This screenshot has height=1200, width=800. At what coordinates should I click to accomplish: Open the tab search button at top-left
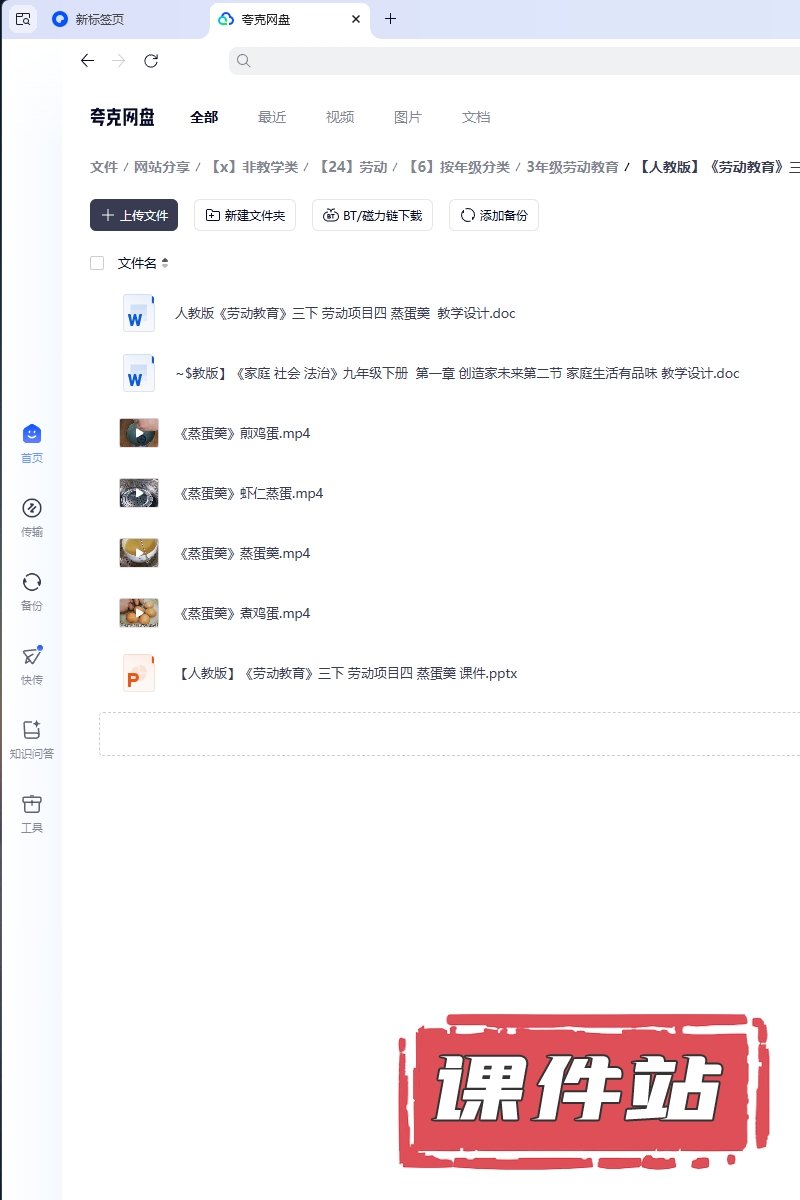[x=23, y=19]
